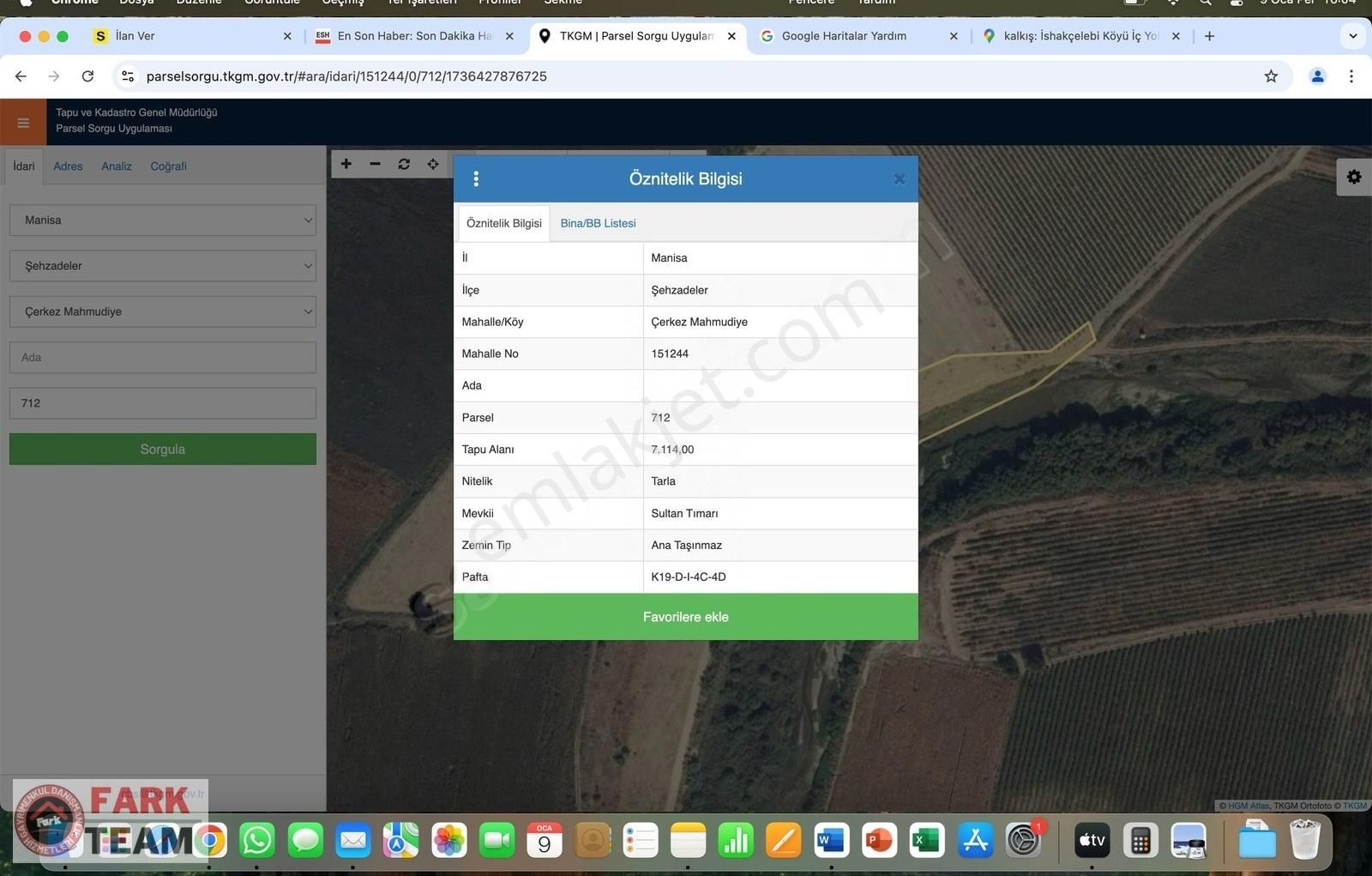Image resolution: width=1372 pixels, height=876 pixels.
Task: Click the Mahalle No value 151244
Action: (x=670, y=353)
